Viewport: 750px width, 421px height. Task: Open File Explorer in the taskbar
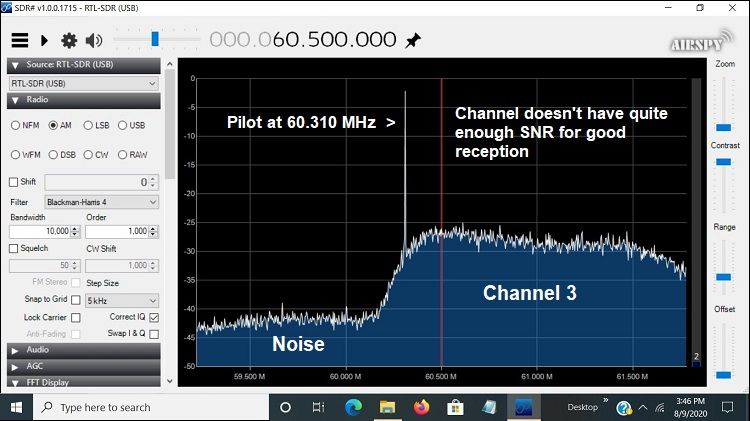click(x=387, y=407)
